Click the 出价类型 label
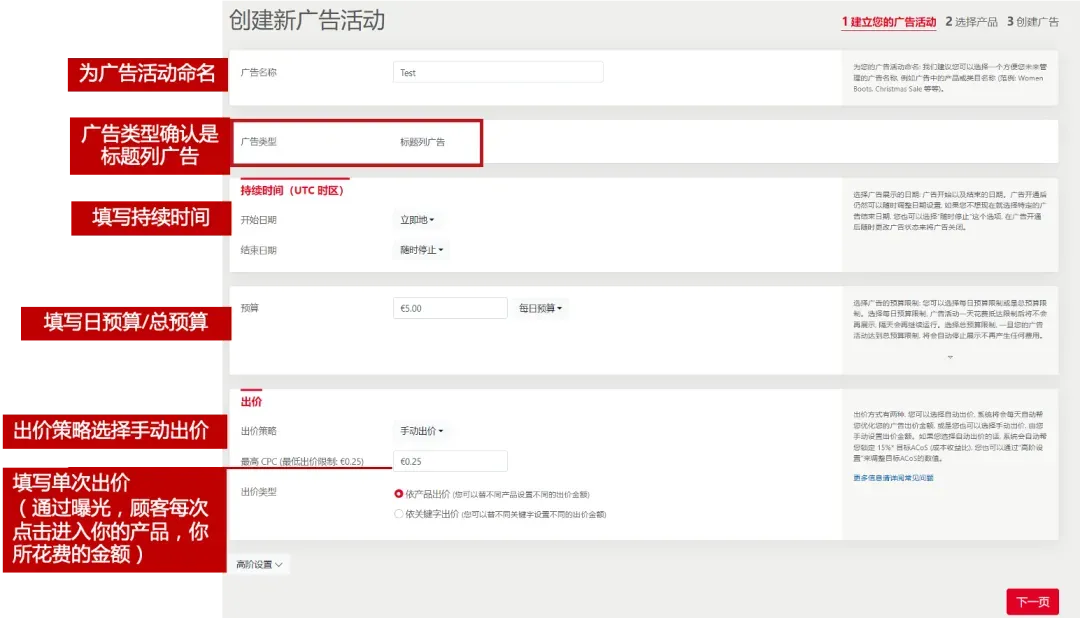1080x618 pixels. click(258, 492)
